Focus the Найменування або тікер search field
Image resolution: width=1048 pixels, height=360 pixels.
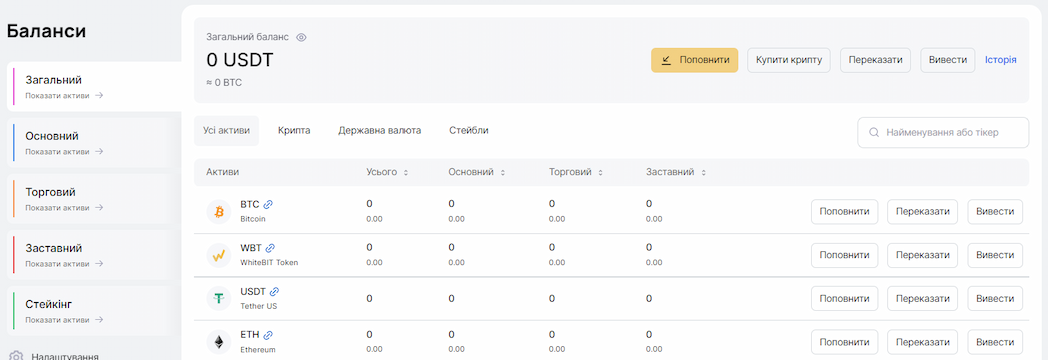(x=943, y=132)
